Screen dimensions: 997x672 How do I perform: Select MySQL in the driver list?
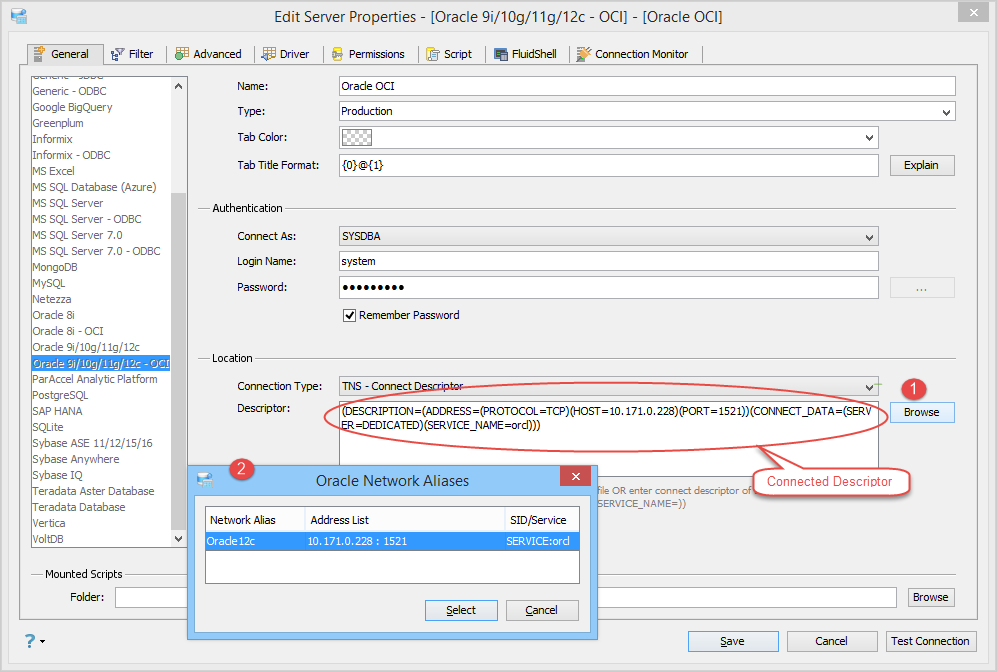[x=49, y=284]
